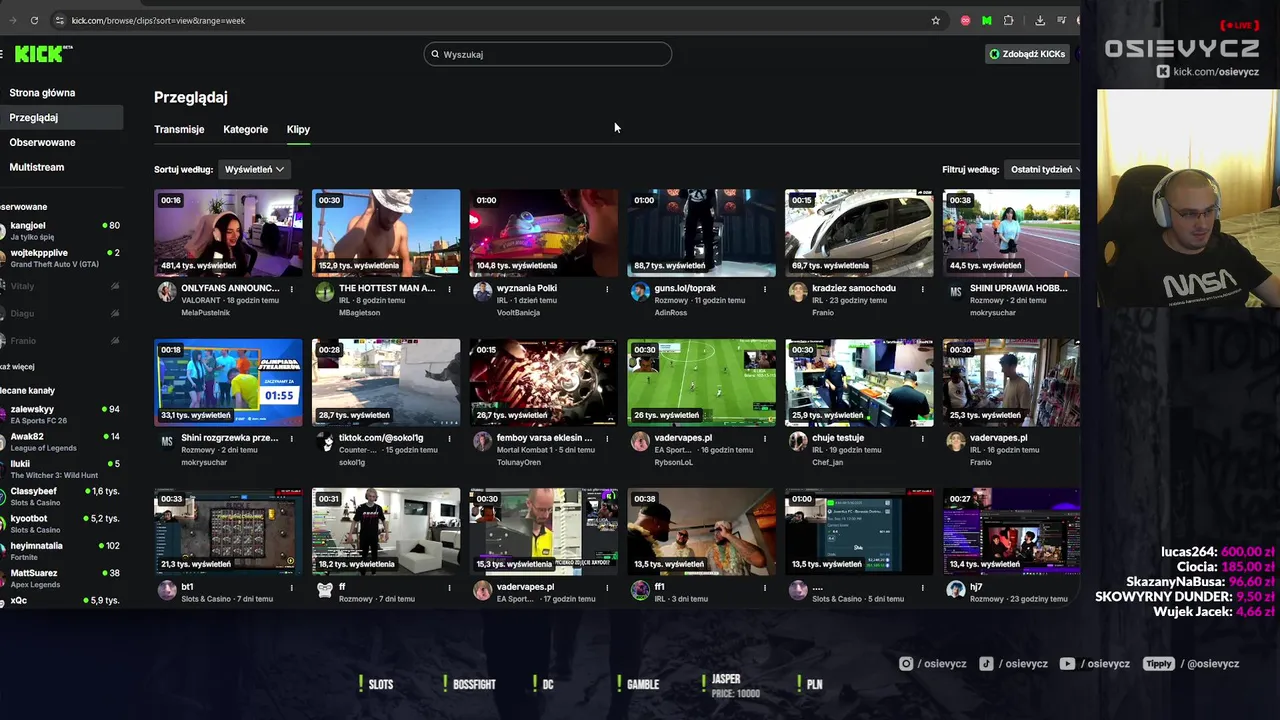The height and width of the screenshot is (720, 1280).
Task: Click 'TolunayOren' channel name text
Action: tap(519, 462)
